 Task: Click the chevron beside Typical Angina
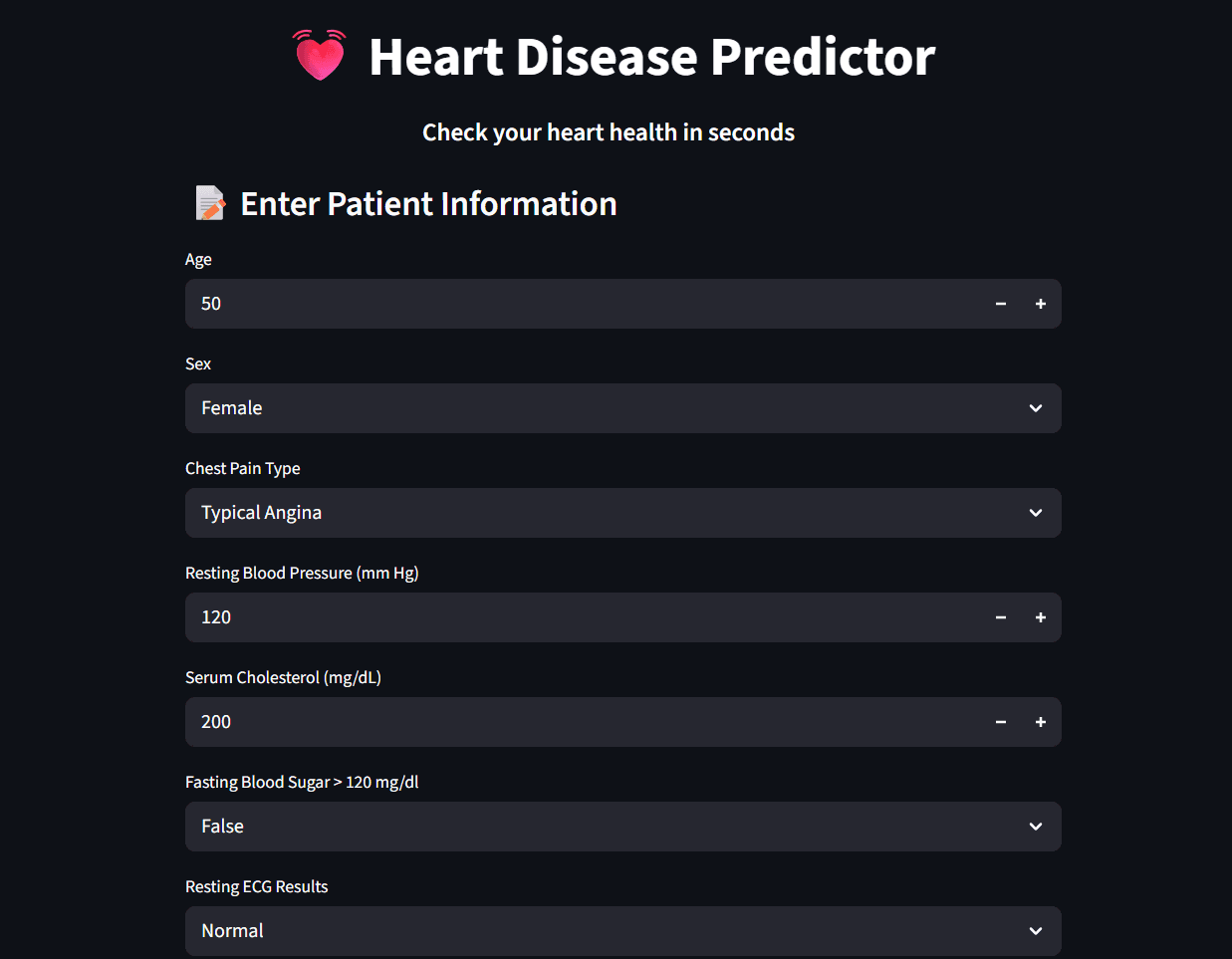(x=1035, y=513)
